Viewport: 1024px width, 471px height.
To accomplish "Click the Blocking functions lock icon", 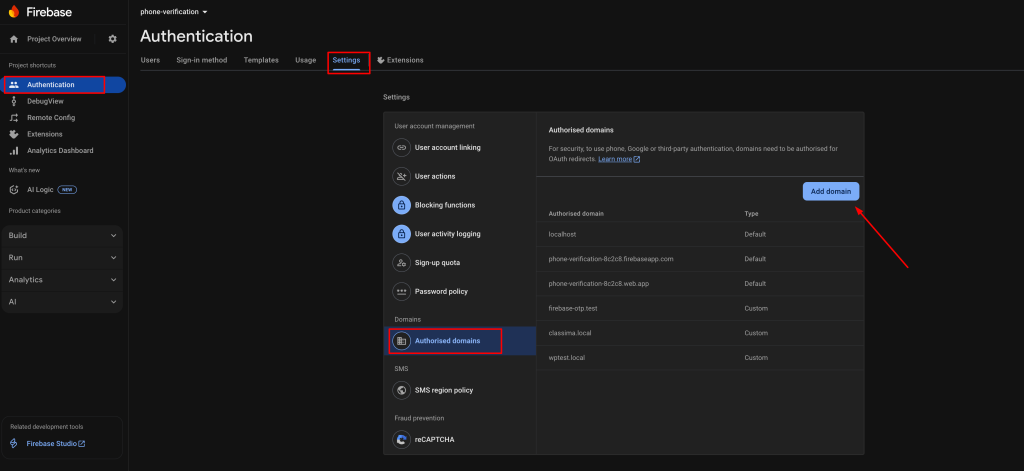I will click(x=401, y=205).
